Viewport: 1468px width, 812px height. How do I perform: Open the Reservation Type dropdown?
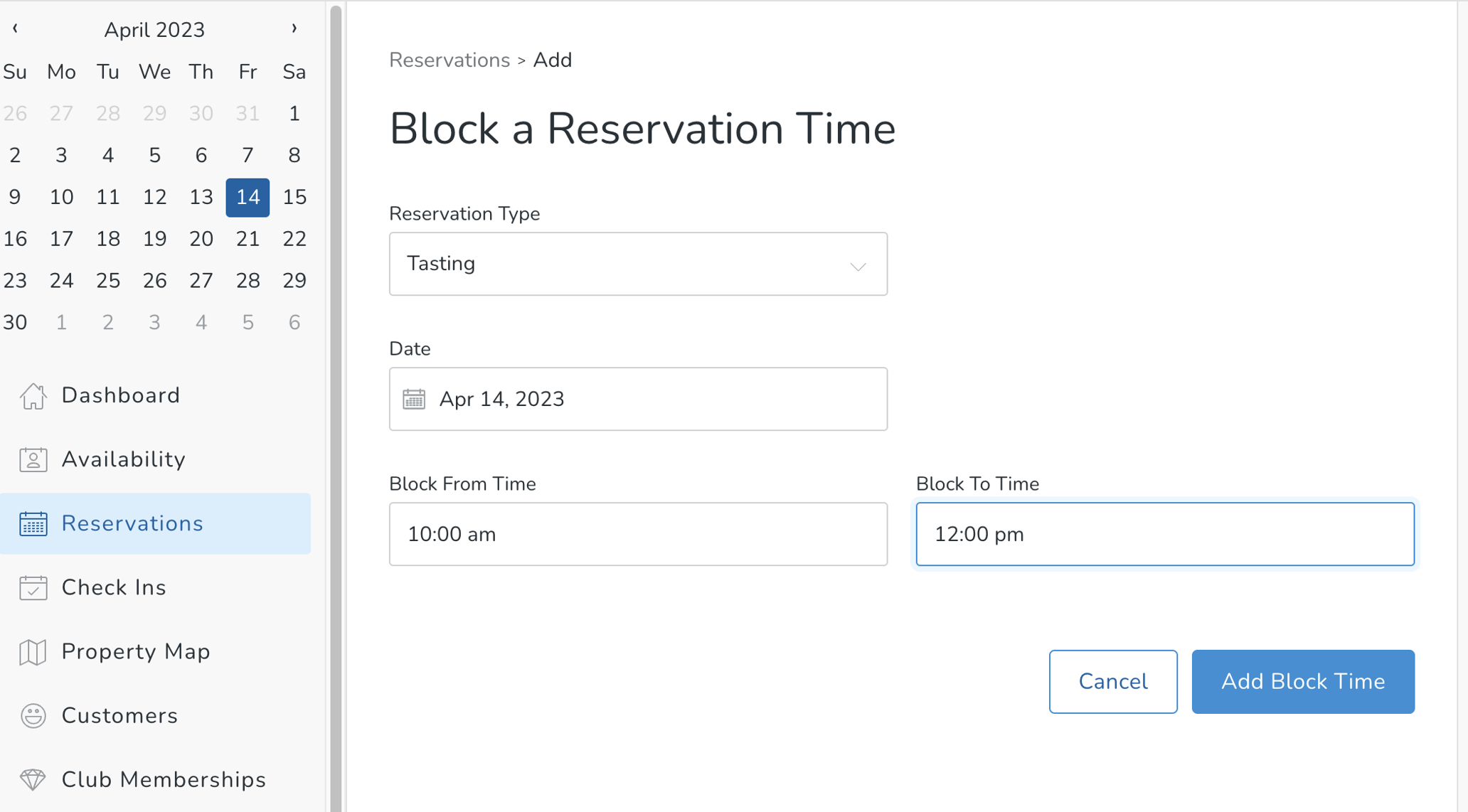[x=858, y=264]
